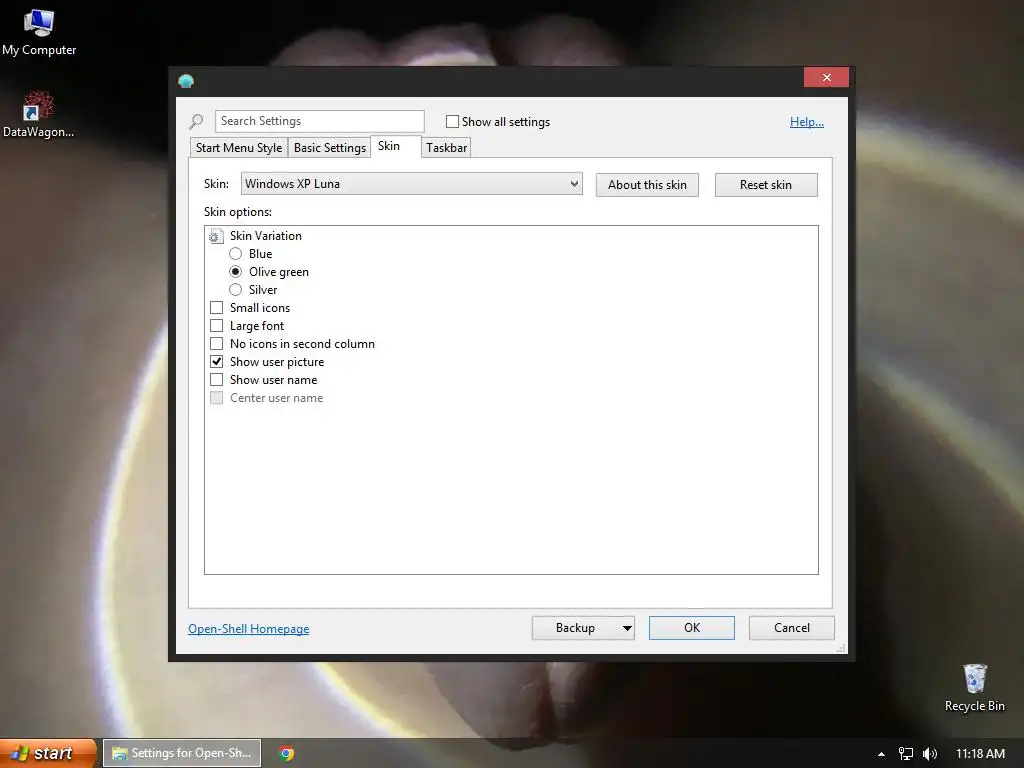The height and width of the screenshot is (768, 1024).
Task: Click the Open-Shell shell icon in title bar
Action: tap(186, 81)
